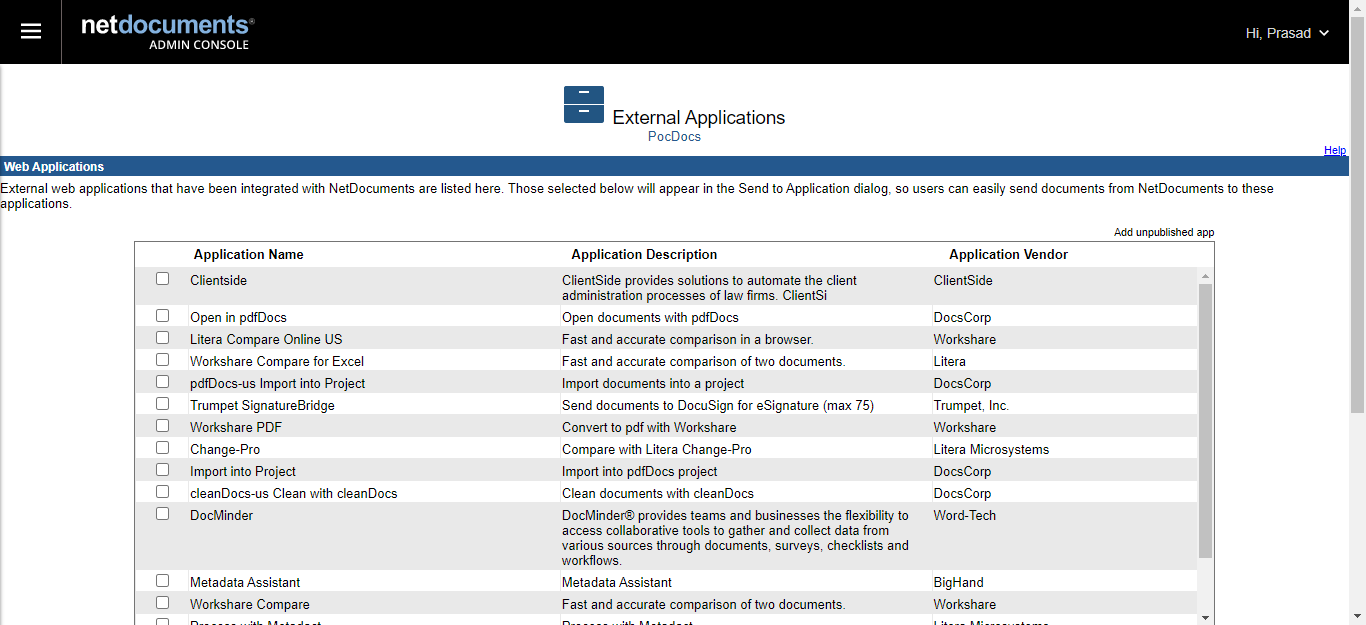The image size is (1366, 625).
Task: Click the application list scrollbar thumb
Action: (x=1205, y=421)
